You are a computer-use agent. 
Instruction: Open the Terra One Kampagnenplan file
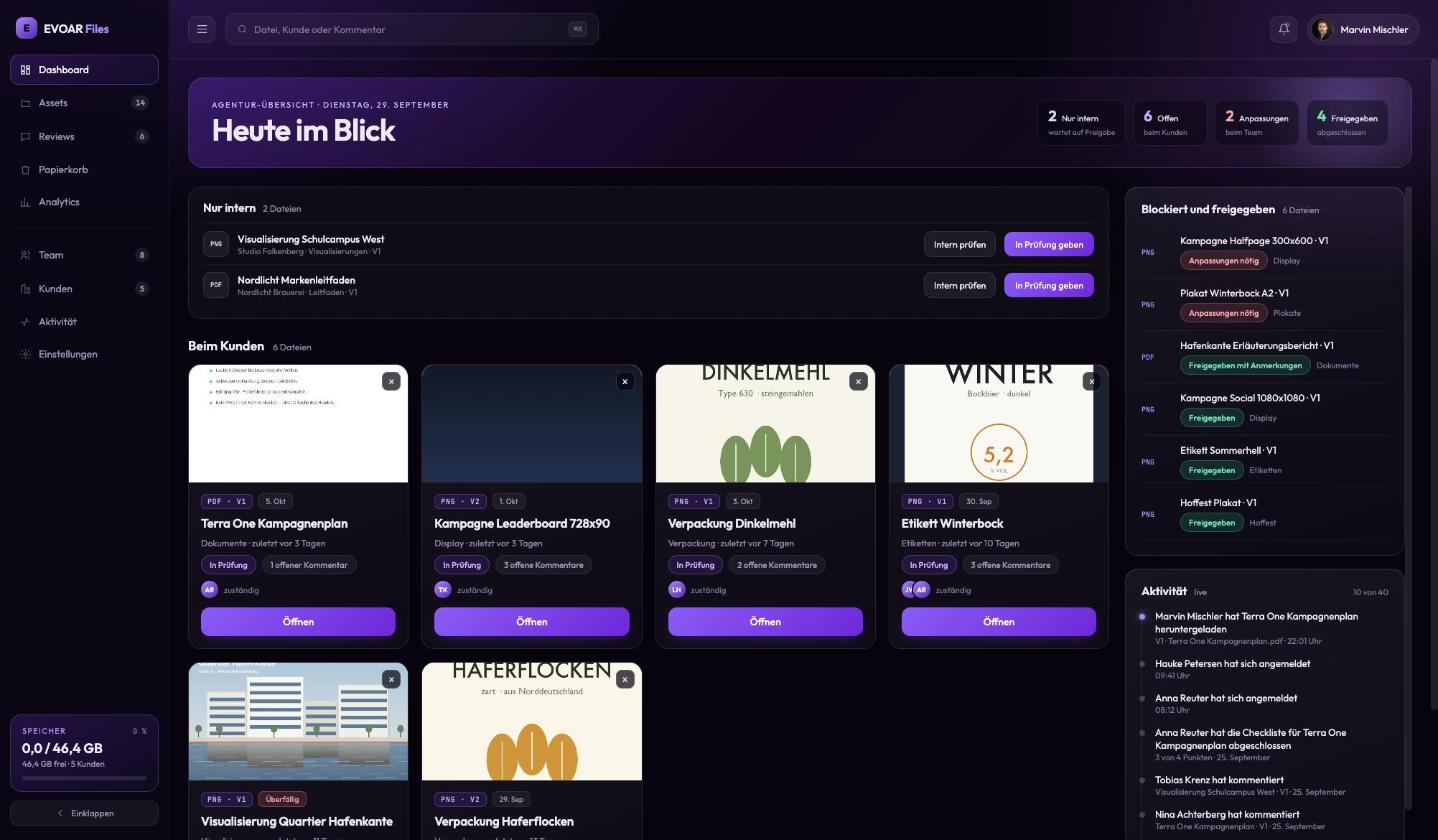click(298, 622)
